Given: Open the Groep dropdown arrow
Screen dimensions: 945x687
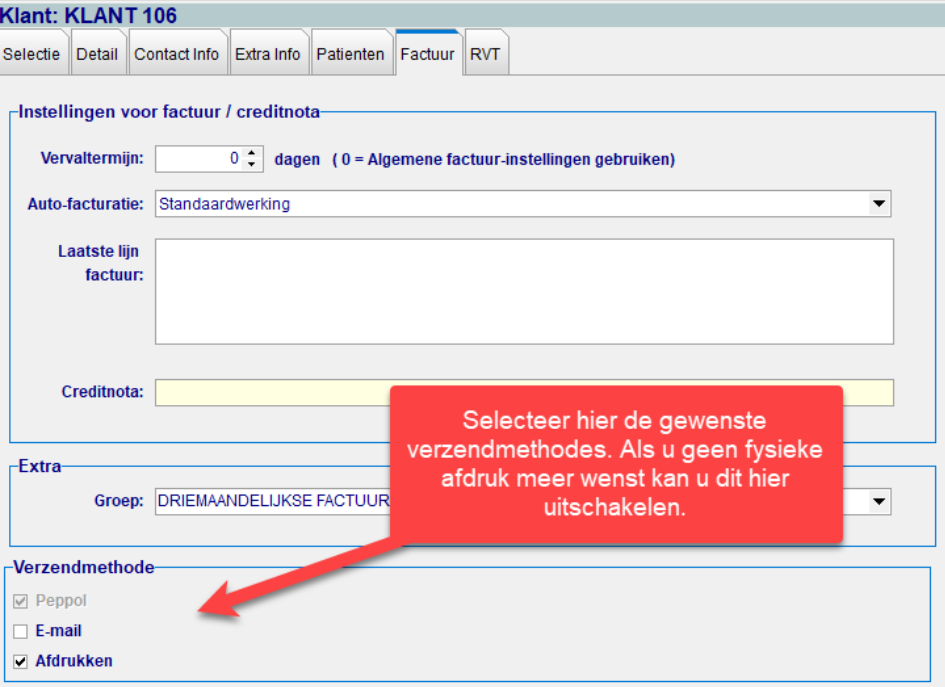Looking at the screenshot, I should 879,501.
